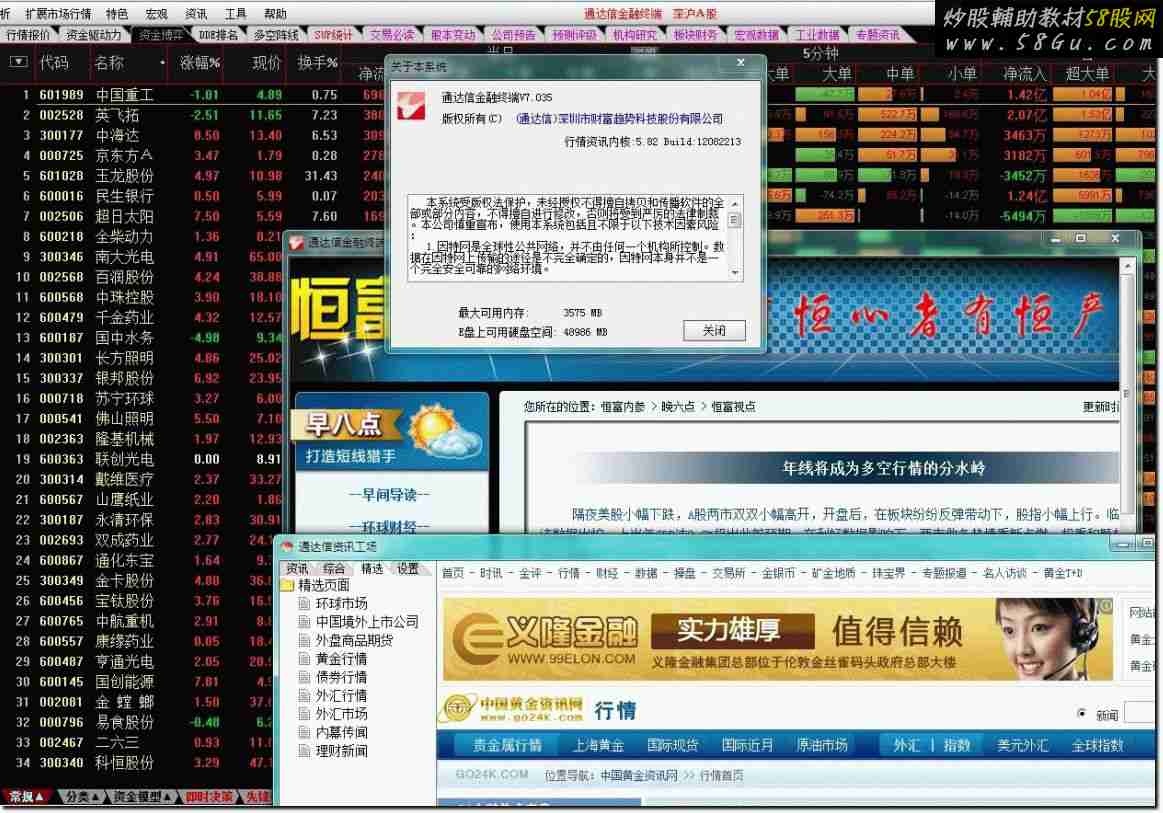Click the page icon beside 外盘商品期货
The image size is (1163, 813).
click(304, 640)
